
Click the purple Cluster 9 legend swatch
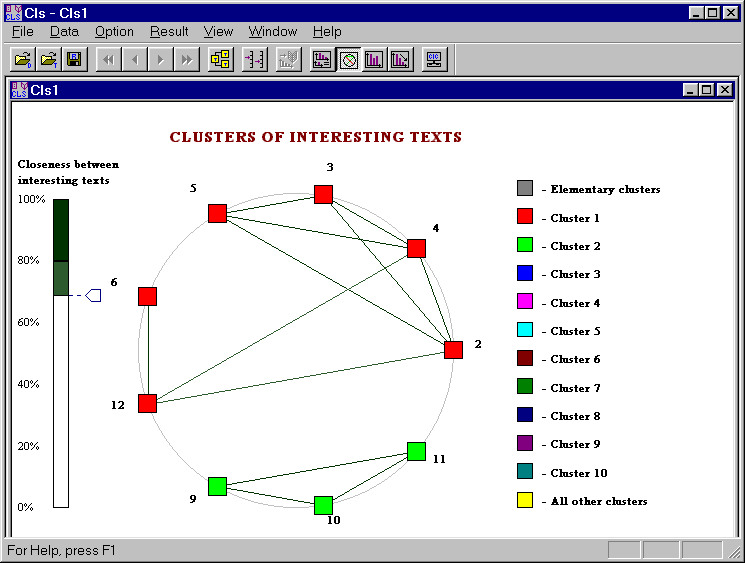[525, 443]
